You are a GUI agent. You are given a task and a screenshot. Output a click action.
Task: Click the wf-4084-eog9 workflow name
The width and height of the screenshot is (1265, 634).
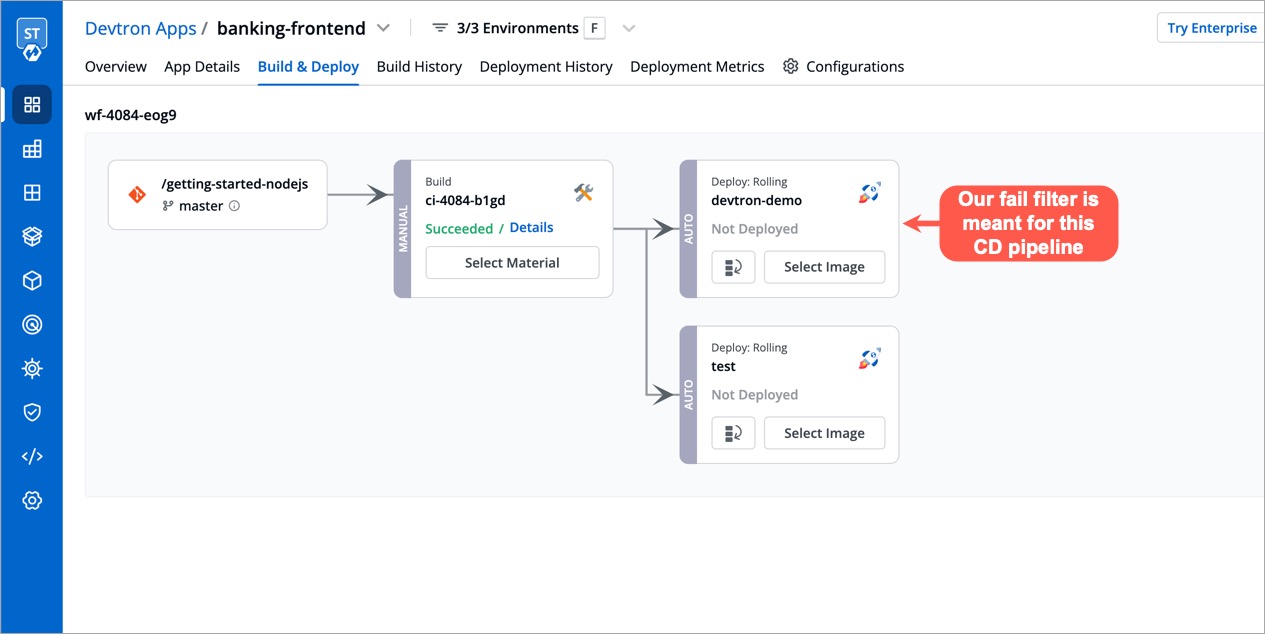tap(131, 115)
